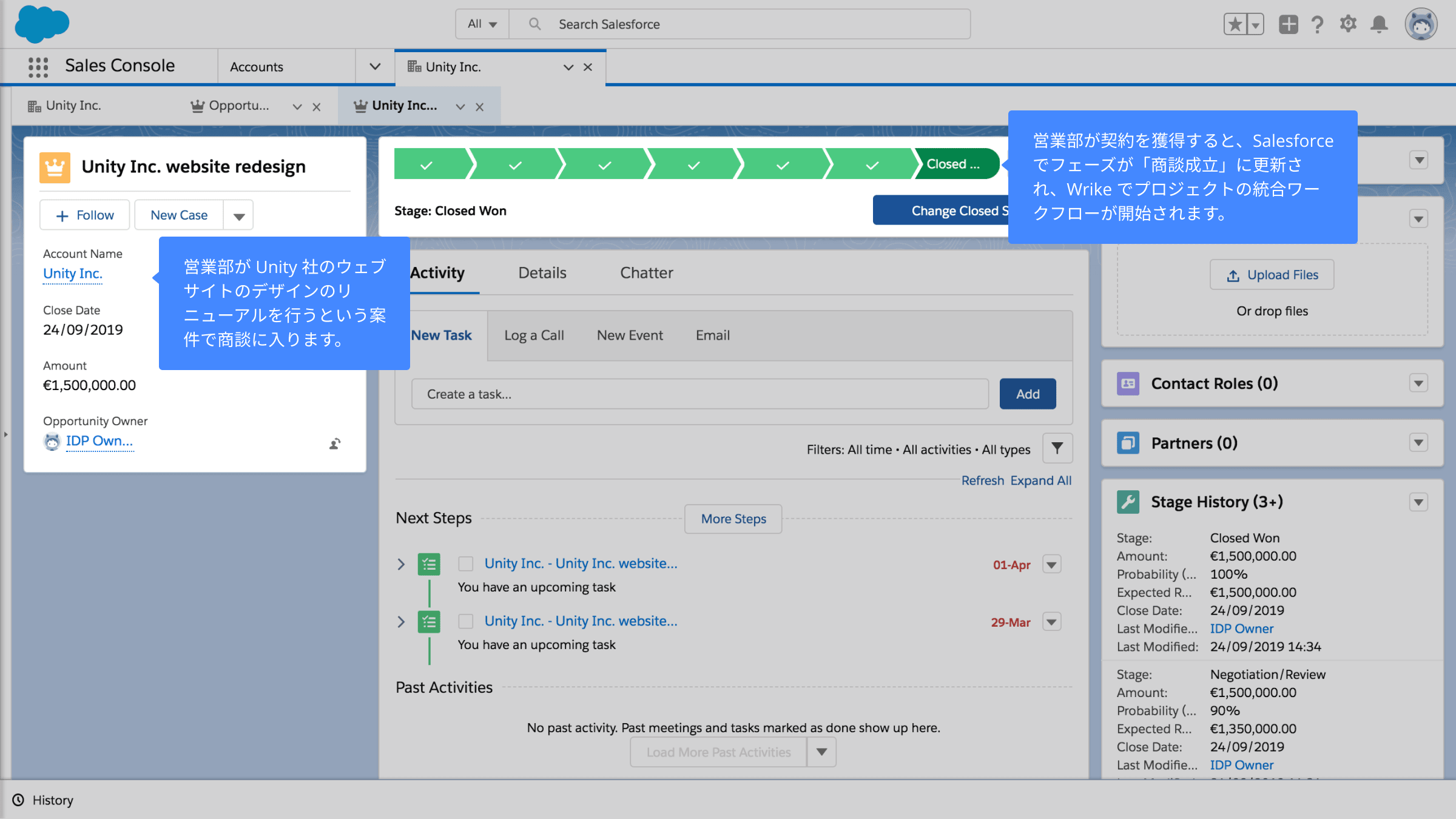Expand the 29-Mar task row
The height and width of the screenshot is (819, 1456).
coord(401,622)
